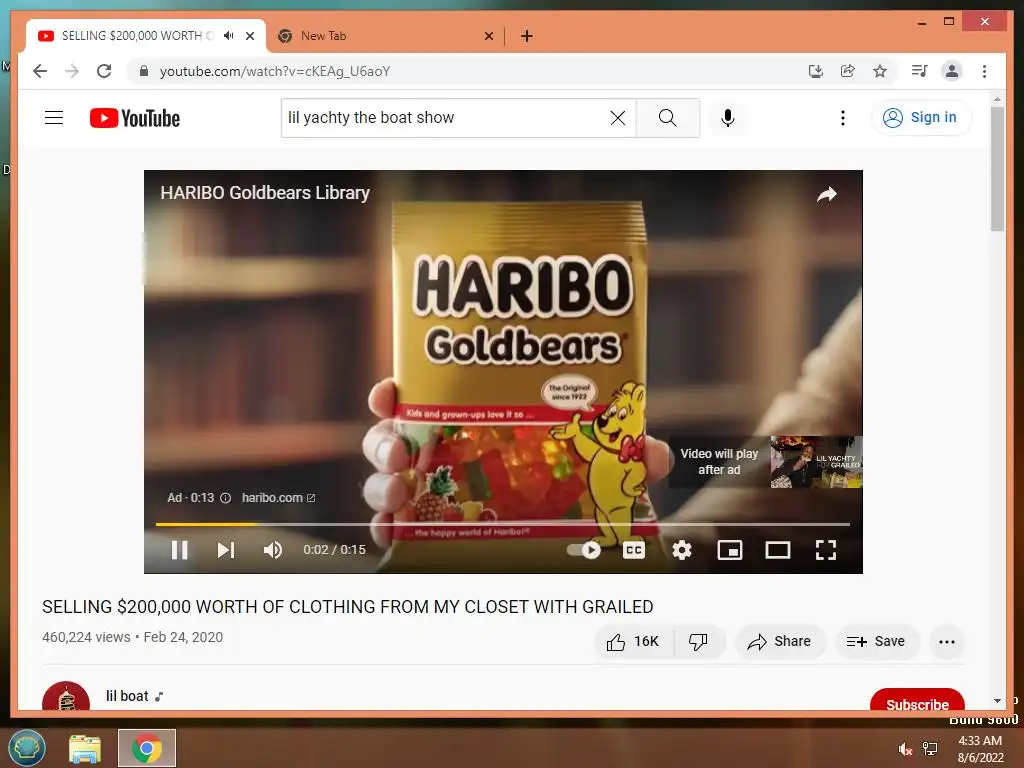Open the Chrome profile avatar

pos(952,71)
